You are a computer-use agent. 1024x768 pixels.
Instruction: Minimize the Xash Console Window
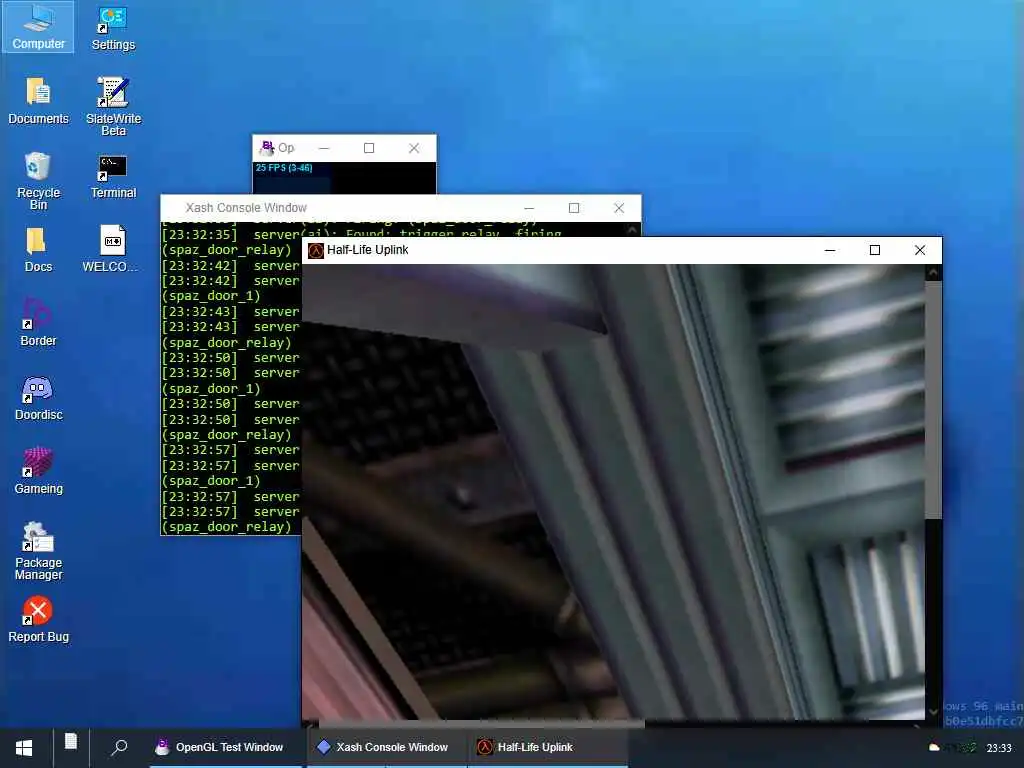[x=529, y=208]
